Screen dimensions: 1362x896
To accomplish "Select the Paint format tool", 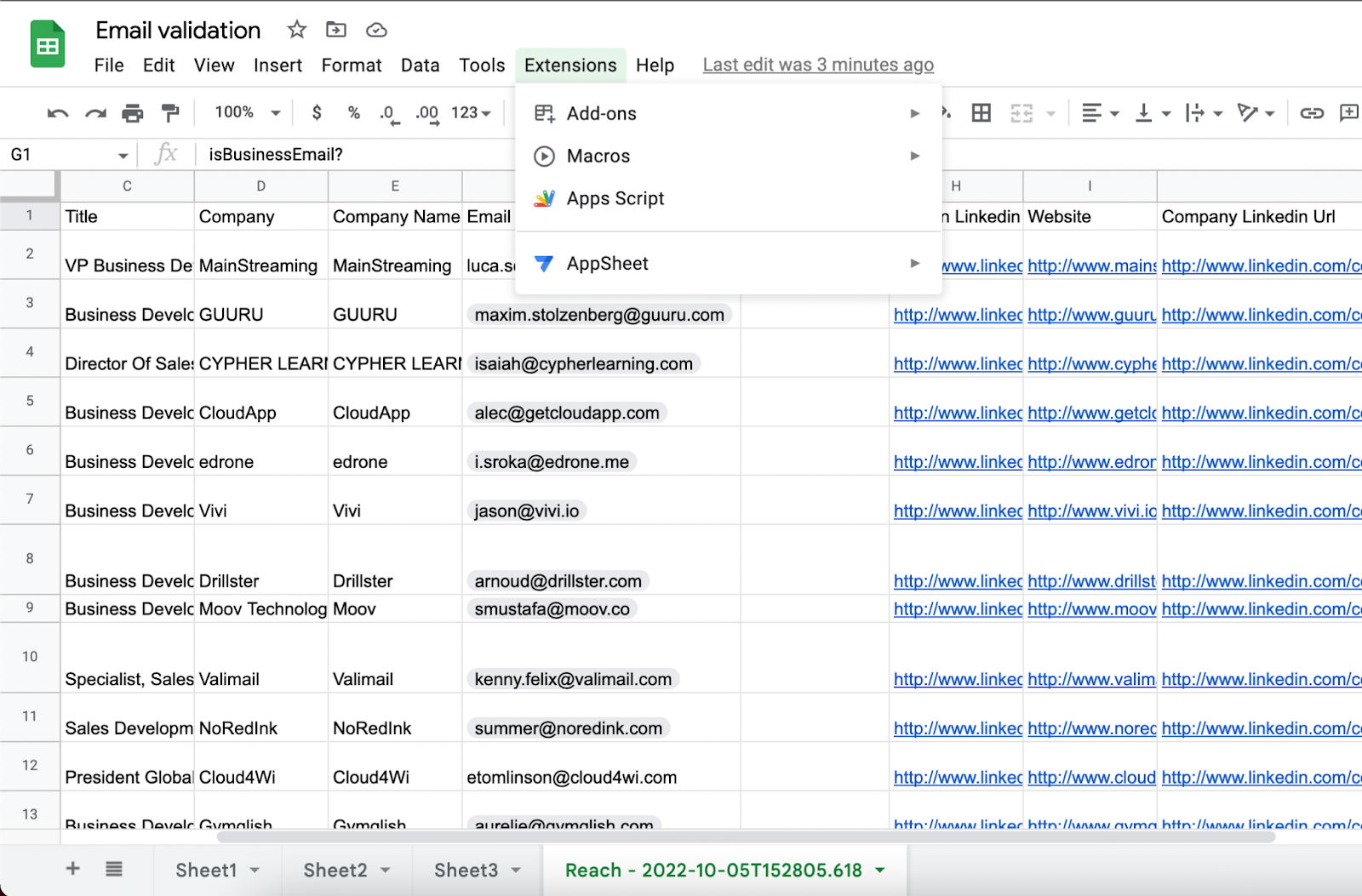I will pyautogui.click(x=170, y=113).
